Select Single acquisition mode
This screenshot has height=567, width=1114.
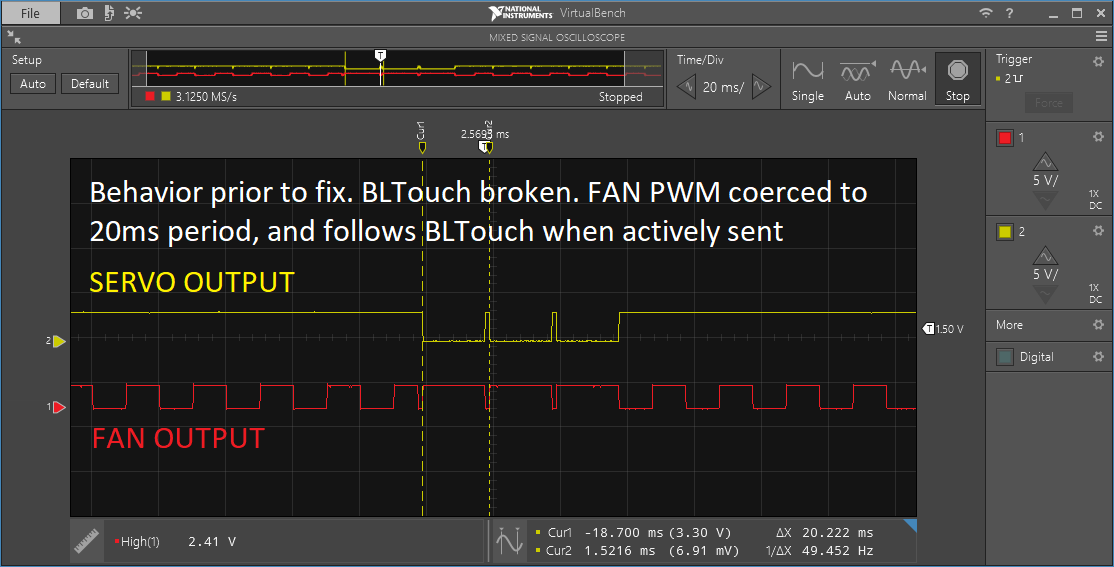coord(808,80)
